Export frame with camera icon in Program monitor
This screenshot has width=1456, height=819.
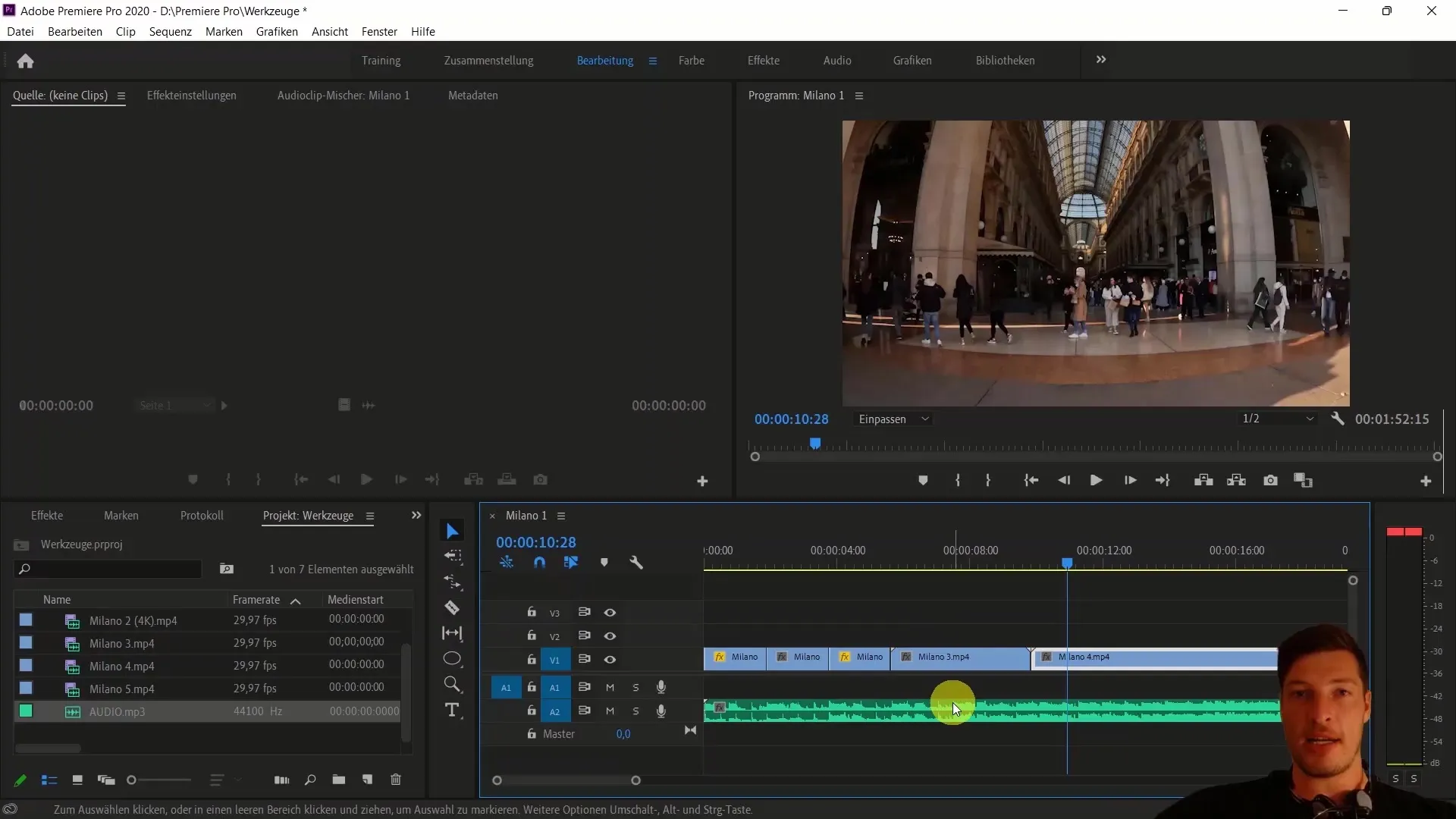coord(1270,480)
